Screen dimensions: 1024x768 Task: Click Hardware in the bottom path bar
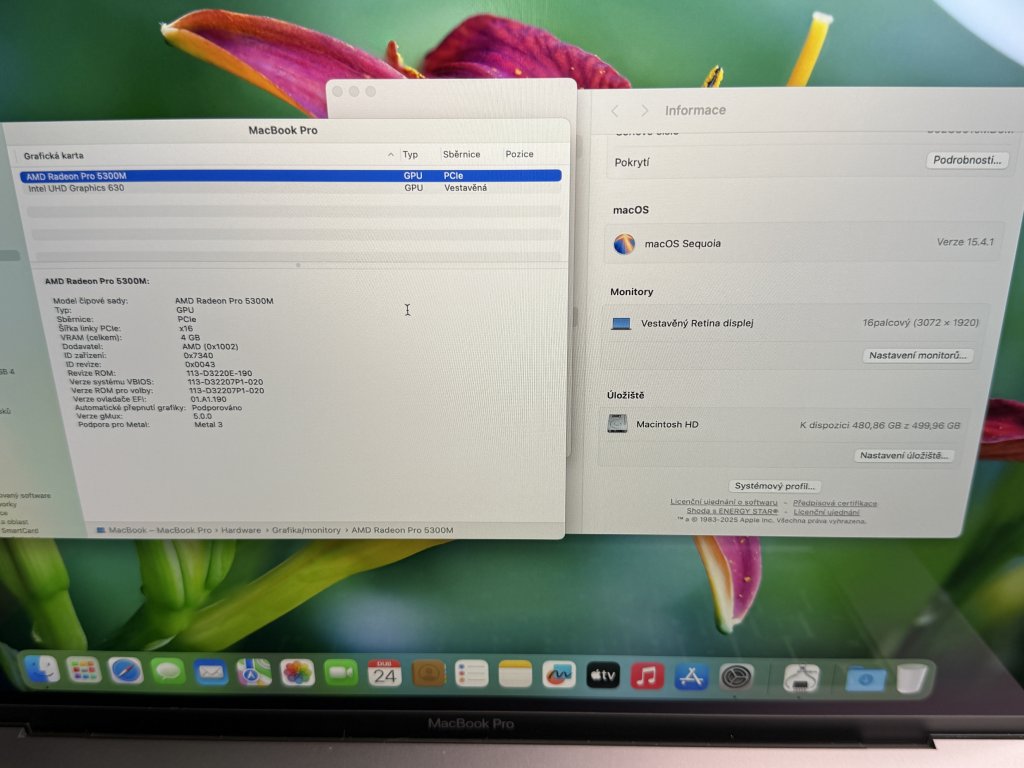pos(241,530)
